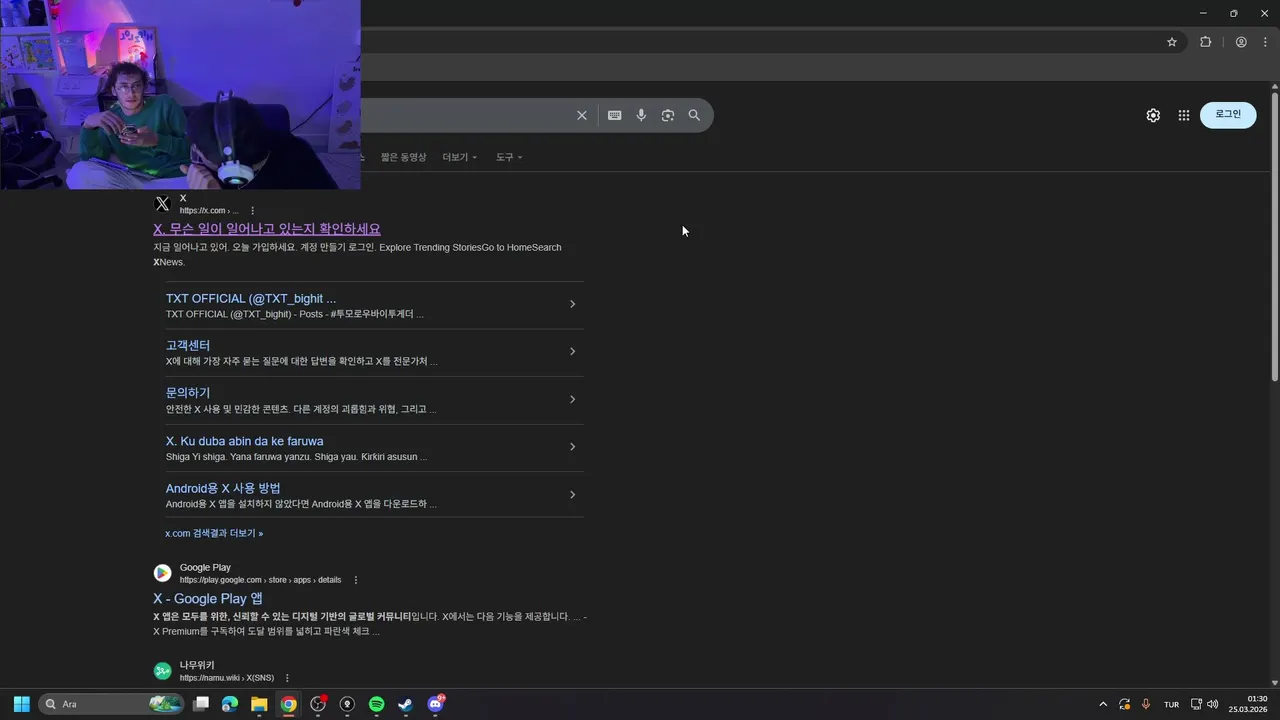
Task: Click the https://x.com breadcrumb text
Action: 209,211
